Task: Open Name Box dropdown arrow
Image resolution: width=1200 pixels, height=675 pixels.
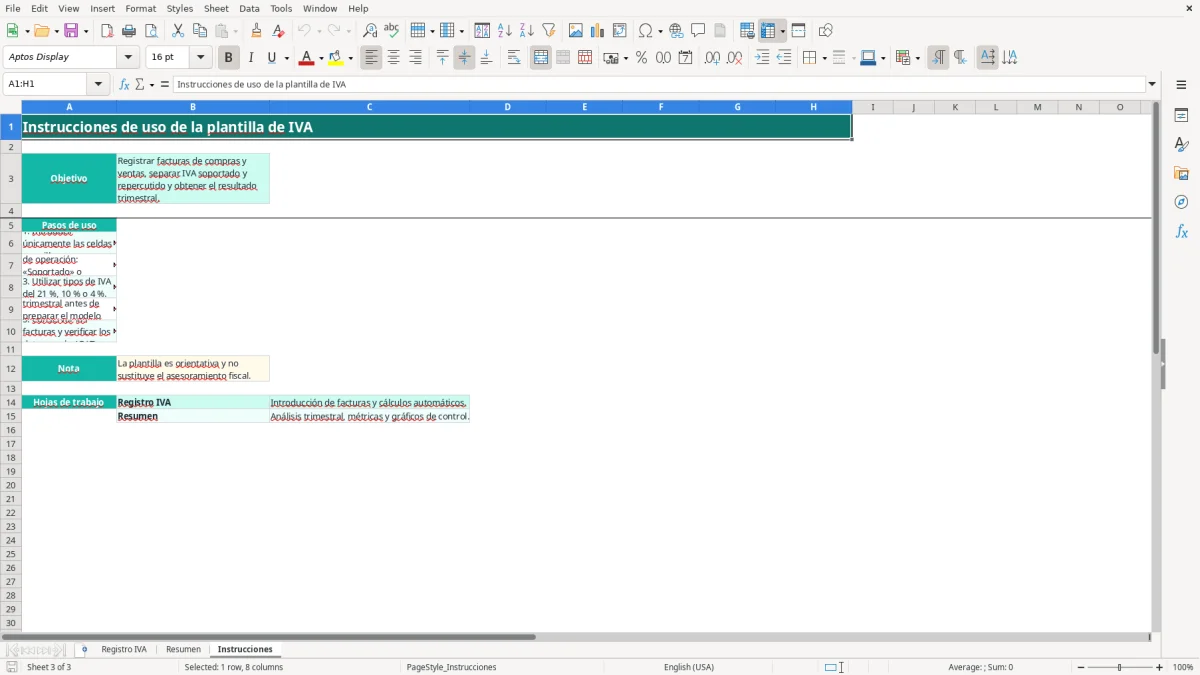Action: coord(99,85)
